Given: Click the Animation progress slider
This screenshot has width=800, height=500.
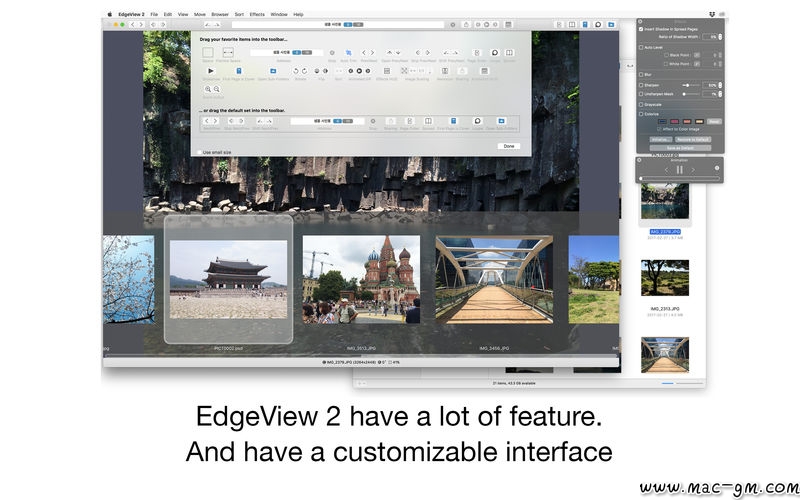Looking at the screenshot, I should [680, 179].
